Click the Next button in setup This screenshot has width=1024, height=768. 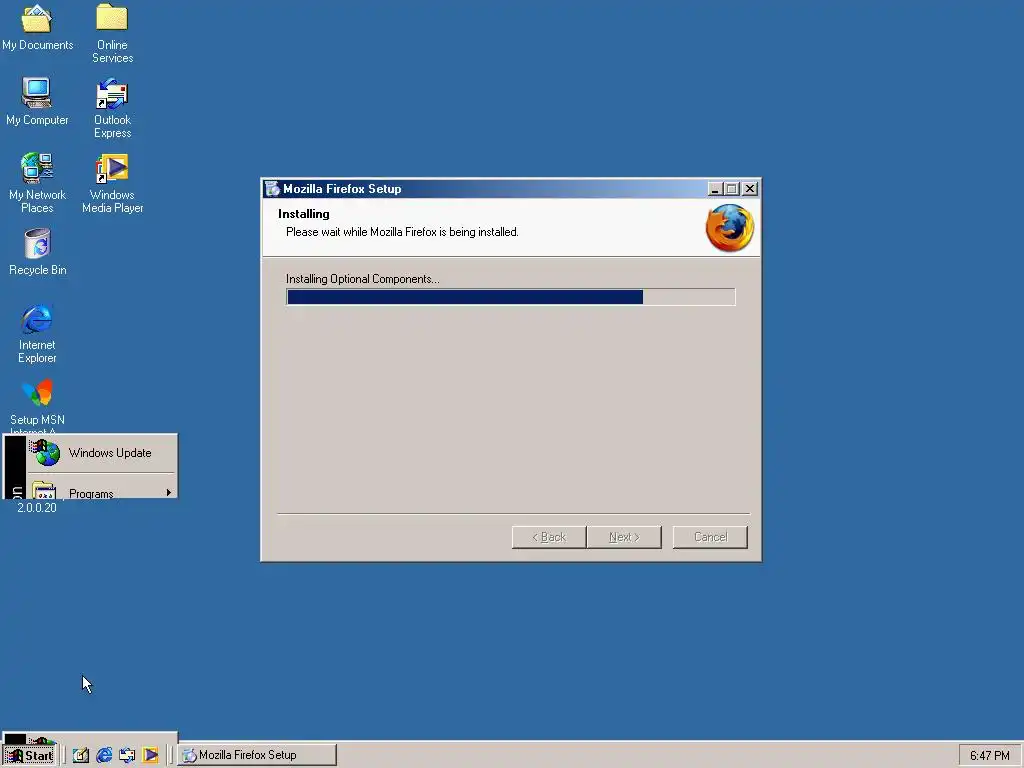pyautogui.click(x=624, y=537)
